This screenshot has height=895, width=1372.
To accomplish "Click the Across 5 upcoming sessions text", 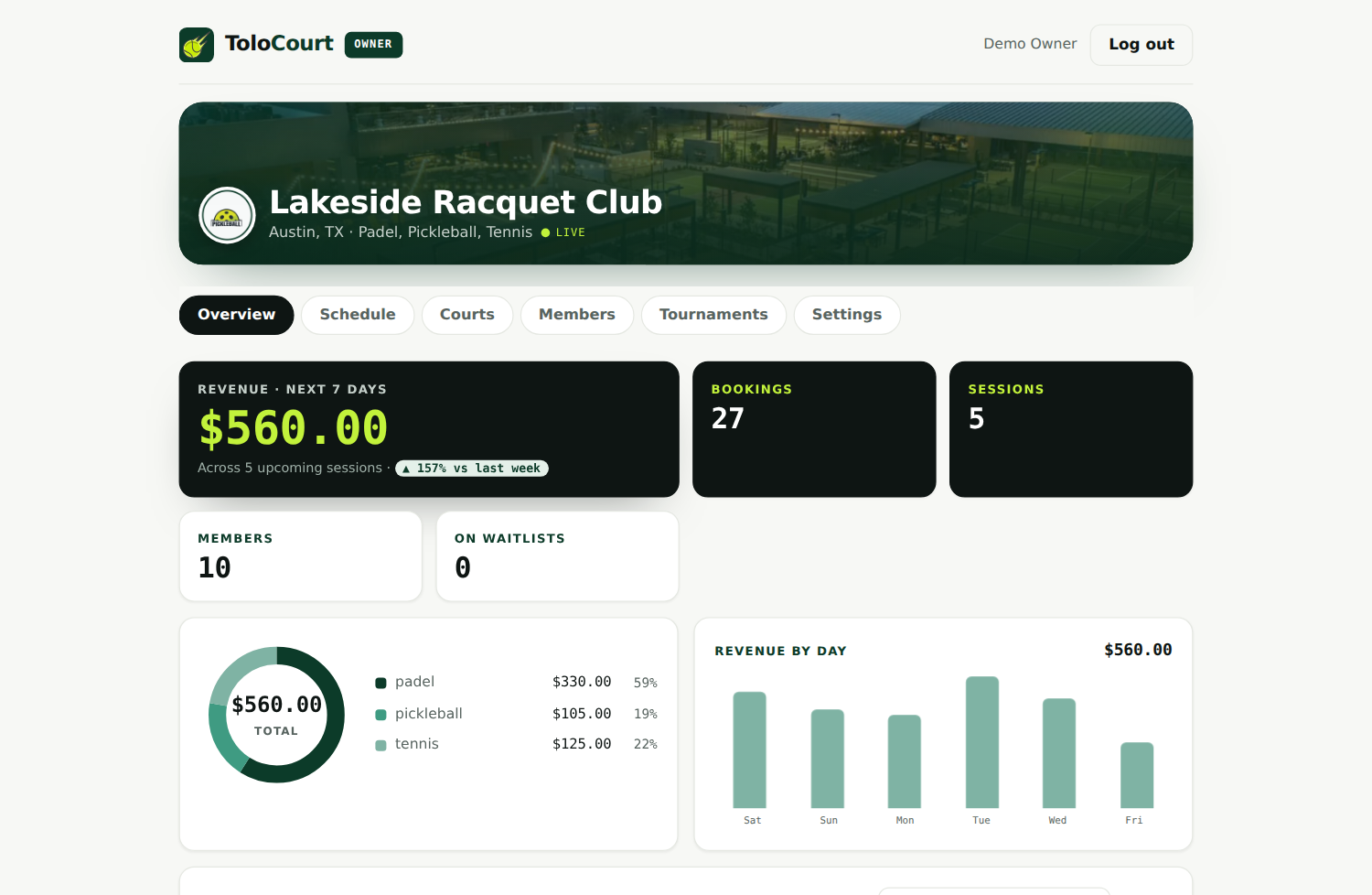I will (x=290, y=468).
